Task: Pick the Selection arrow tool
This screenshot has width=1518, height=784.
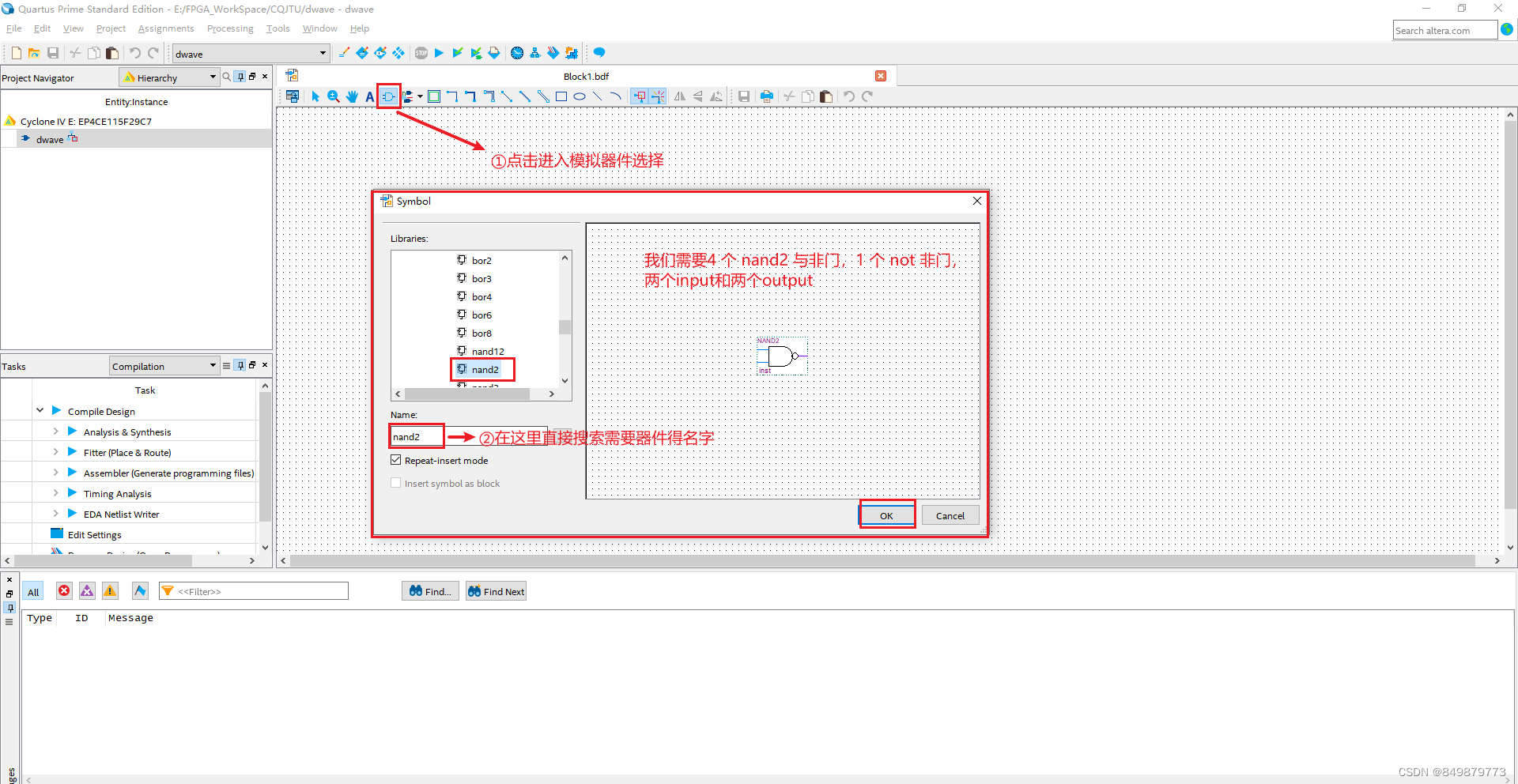Action: coord(315,96)
